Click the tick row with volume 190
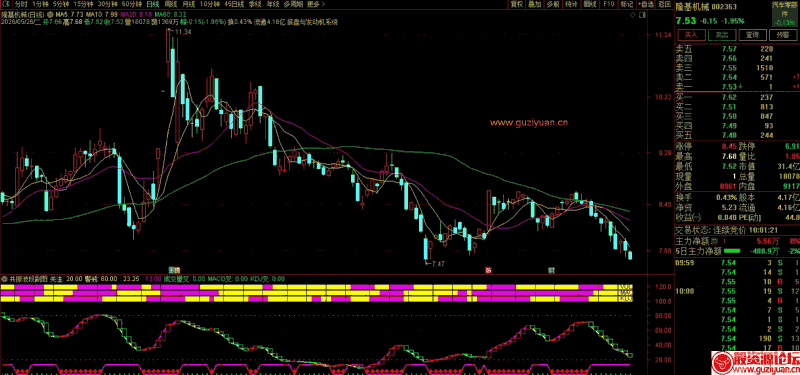The image size is (800, 375). tap(737, 338)
